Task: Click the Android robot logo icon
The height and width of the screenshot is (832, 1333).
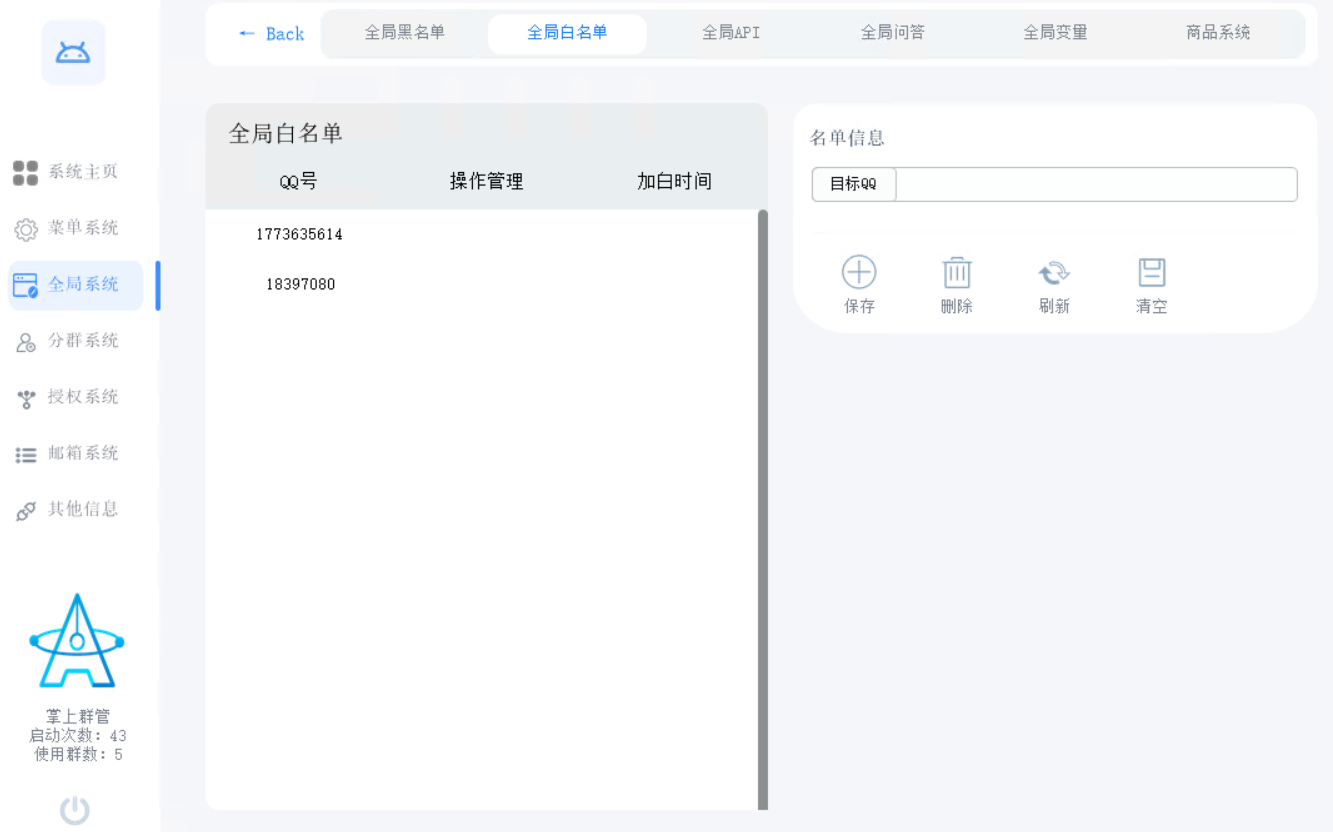Action: pos(73,53)
